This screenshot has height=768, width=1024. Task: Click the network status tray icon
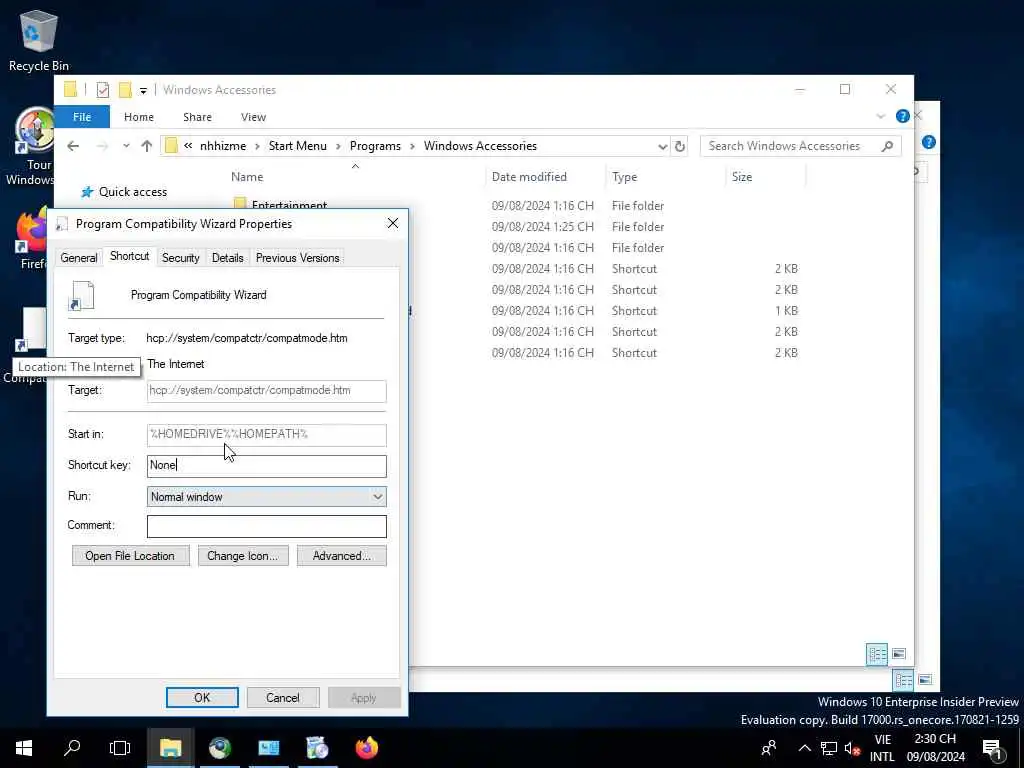(829, 748)
